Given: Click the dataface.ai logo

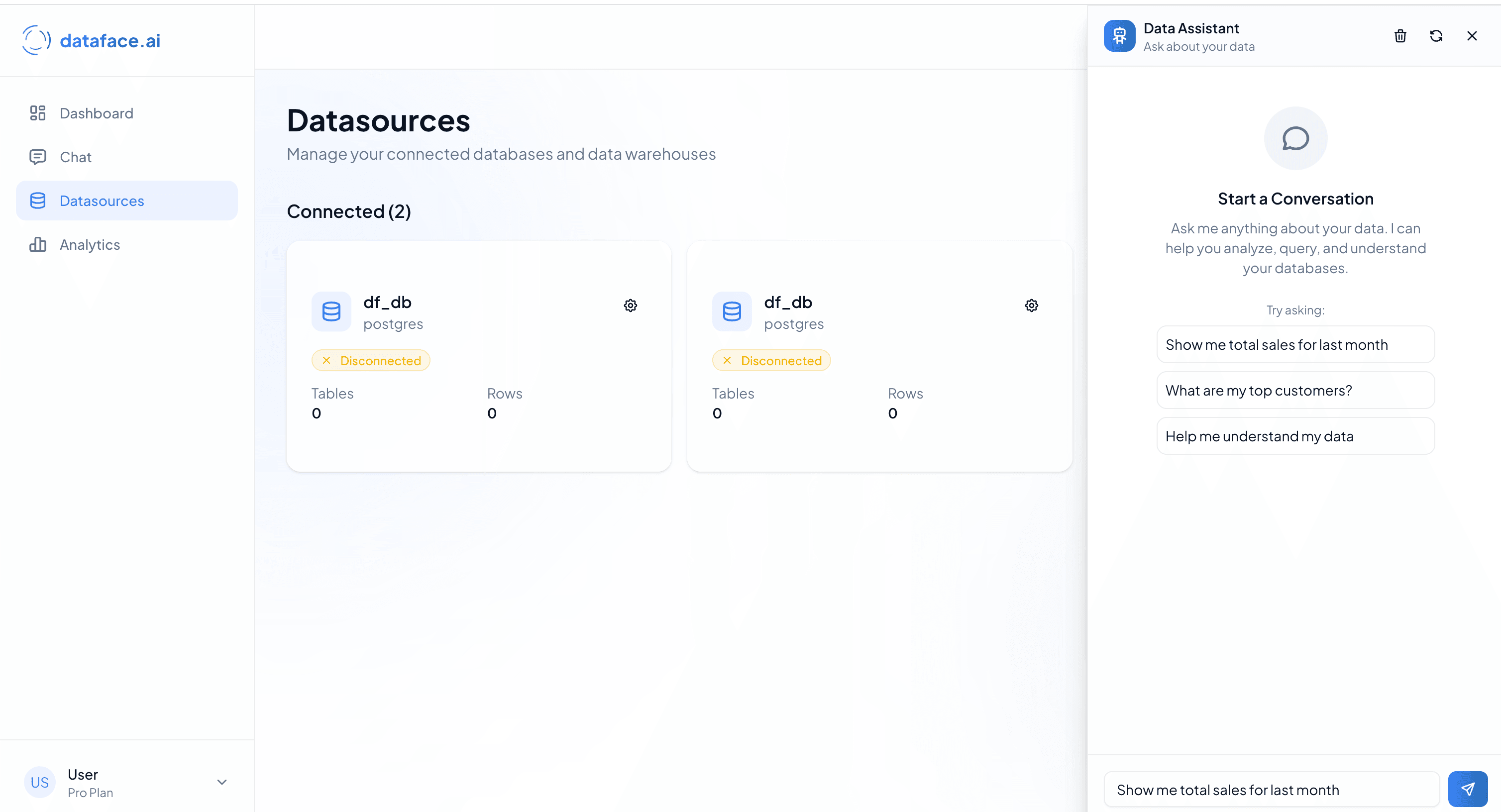Looking at the screenshot, I should coord(92,40).
